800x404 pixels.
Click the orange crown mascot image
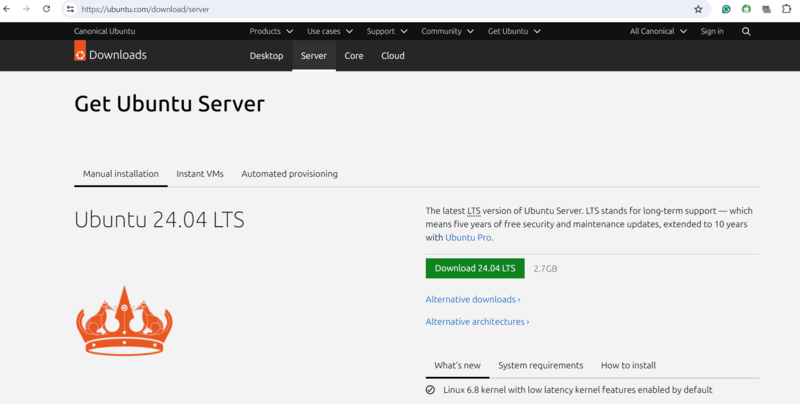coord(124,320)
